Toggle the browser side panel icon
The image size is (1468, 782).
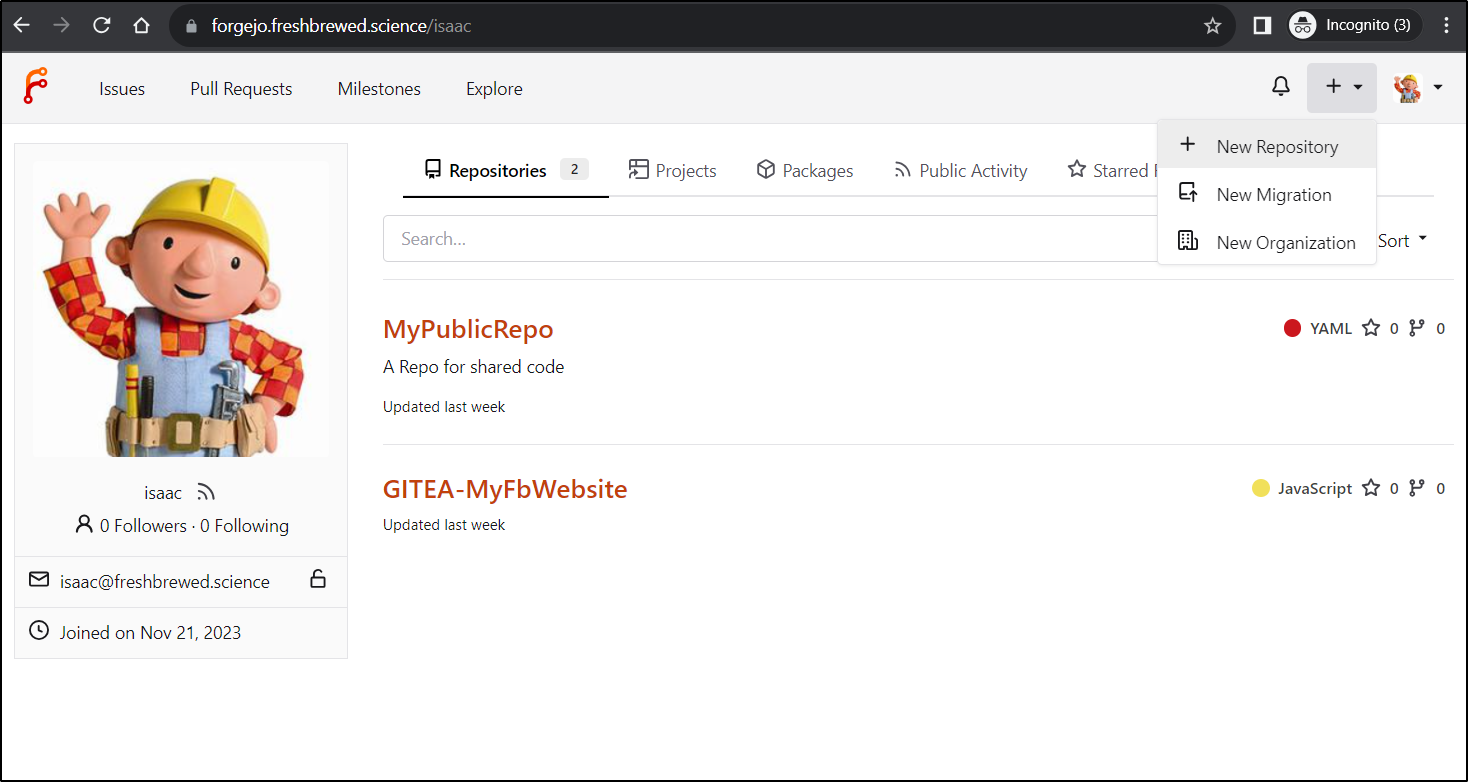(x=1262, y=26)
